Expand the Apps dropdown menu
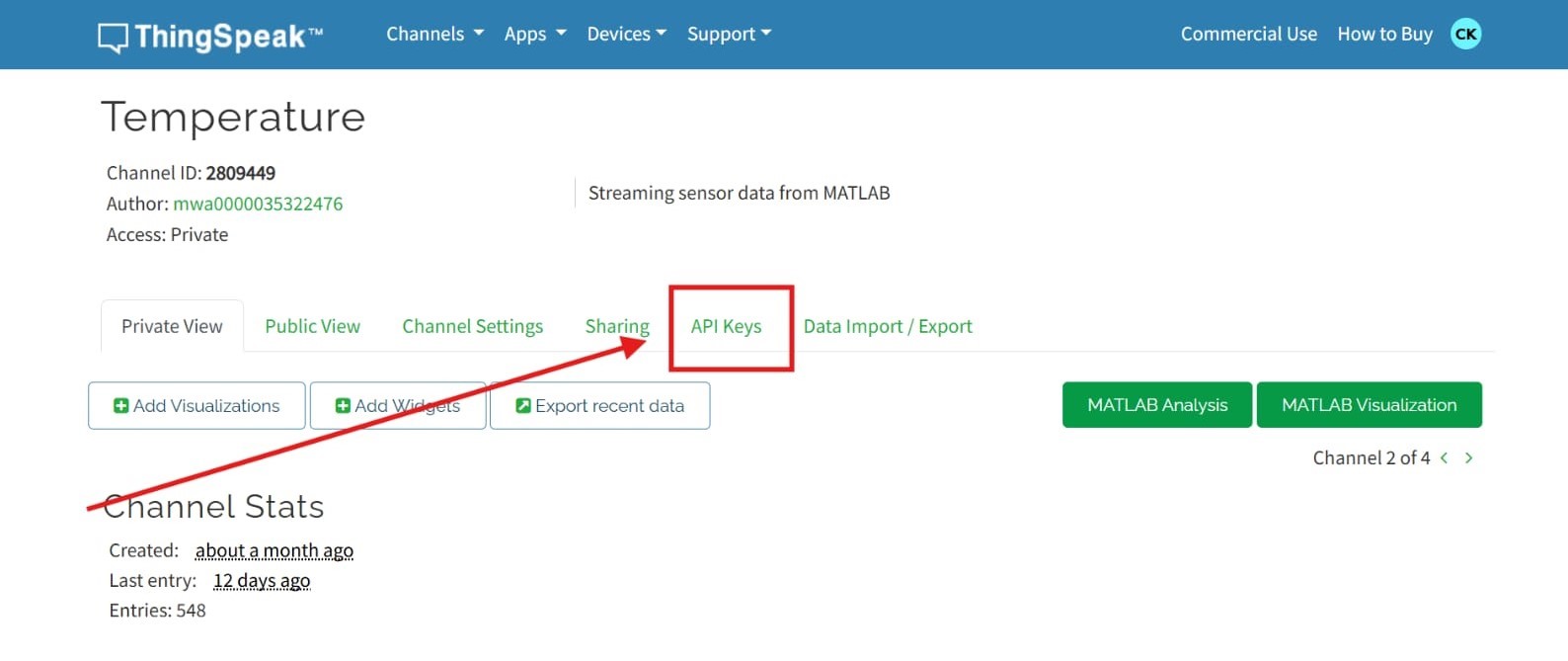 (534, 34)
